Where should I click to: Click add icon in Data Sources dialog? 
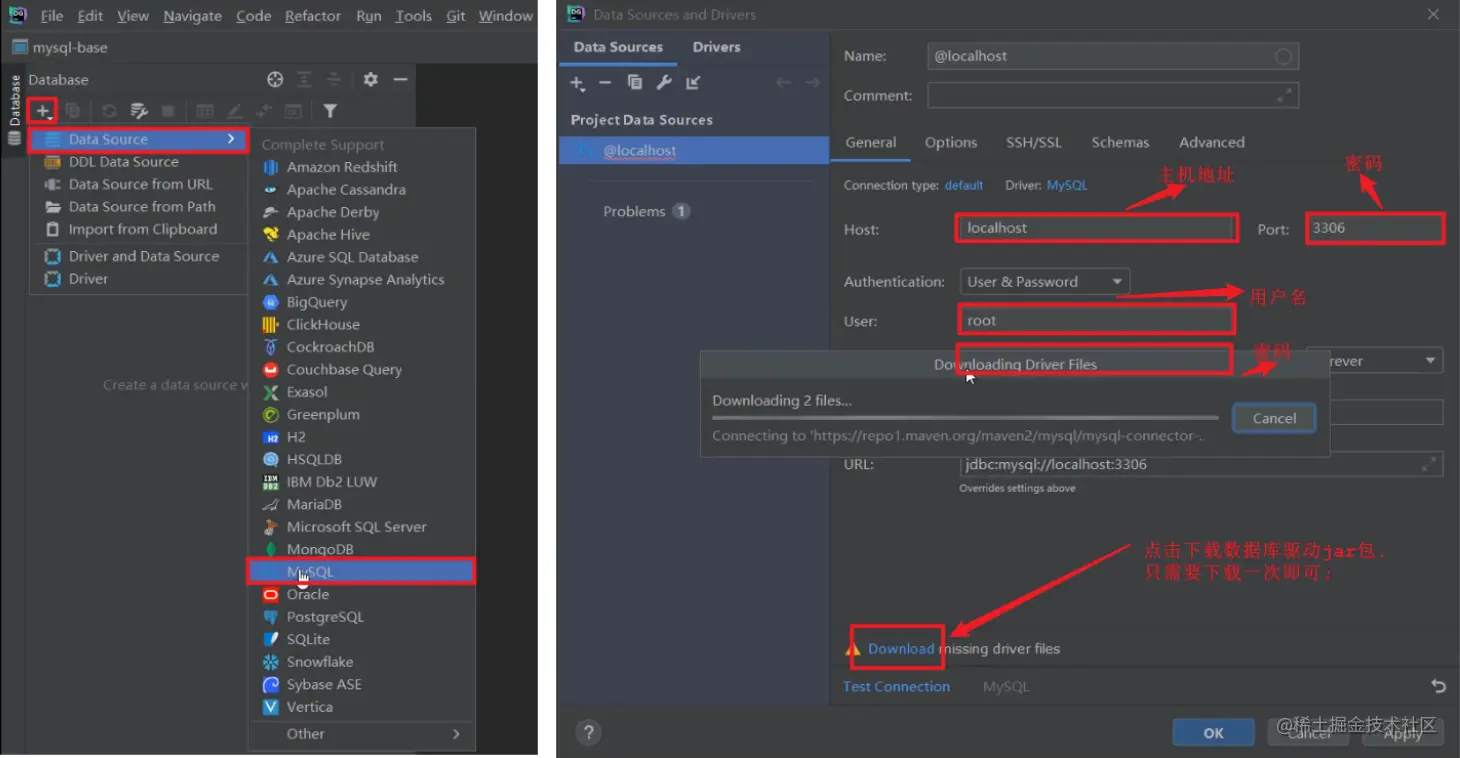[577, 83]
